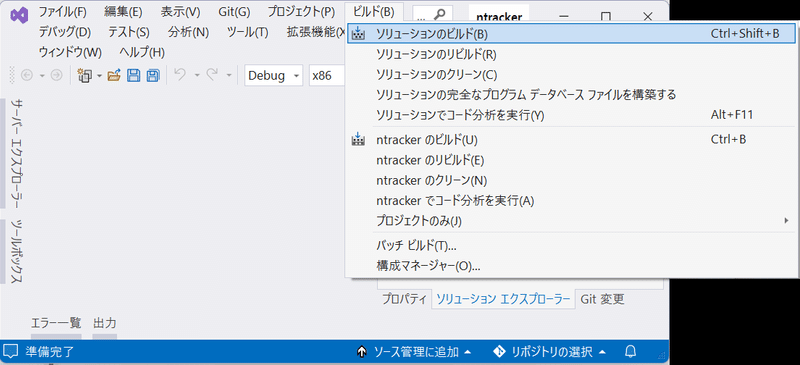Select ntracker のクリーン(N)

[x=571, y=180]
